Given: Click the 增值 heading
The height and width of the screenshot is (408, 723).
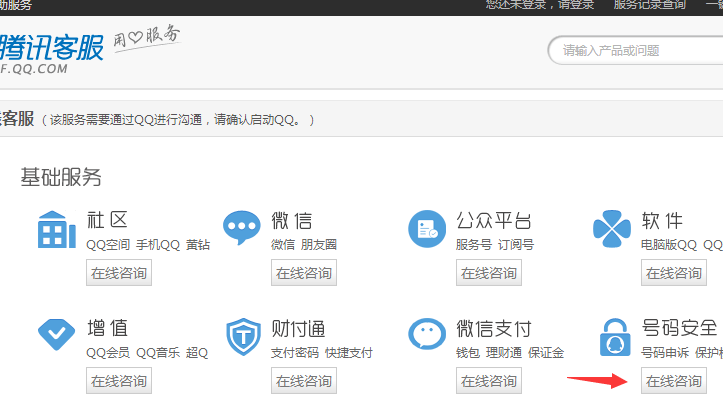Looking at the screenshot, I should pyautogui.click(x=107, y=328).
